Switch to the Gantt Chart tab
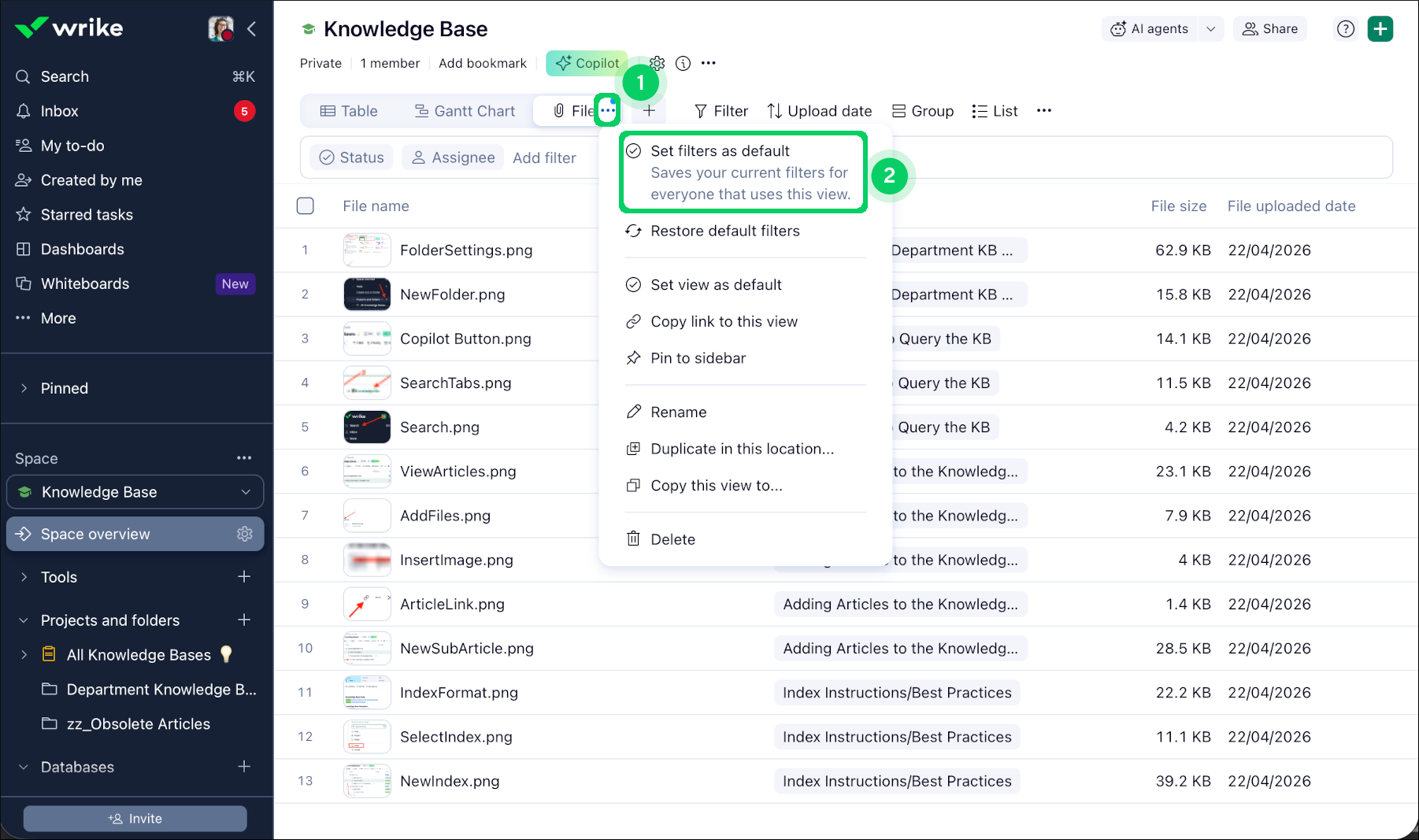Screen dimensions: 1419x840 465,111
